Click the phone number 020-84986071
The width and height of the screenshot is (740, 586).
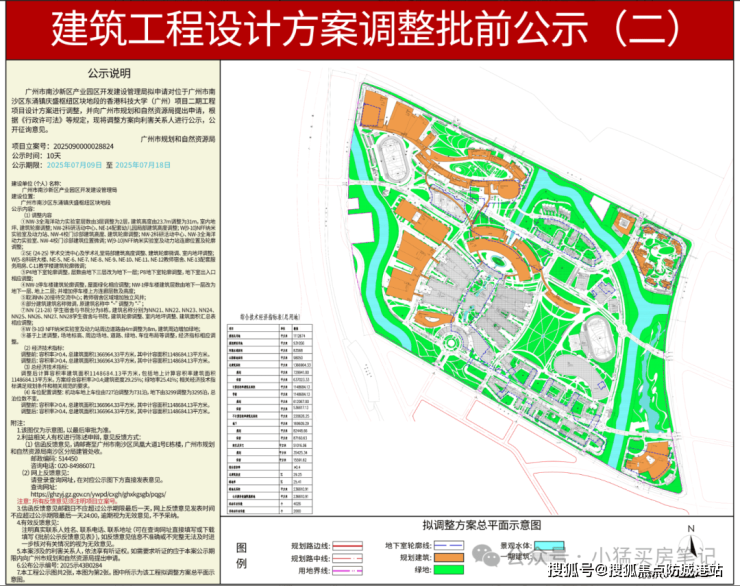click(x=76, y=466)
